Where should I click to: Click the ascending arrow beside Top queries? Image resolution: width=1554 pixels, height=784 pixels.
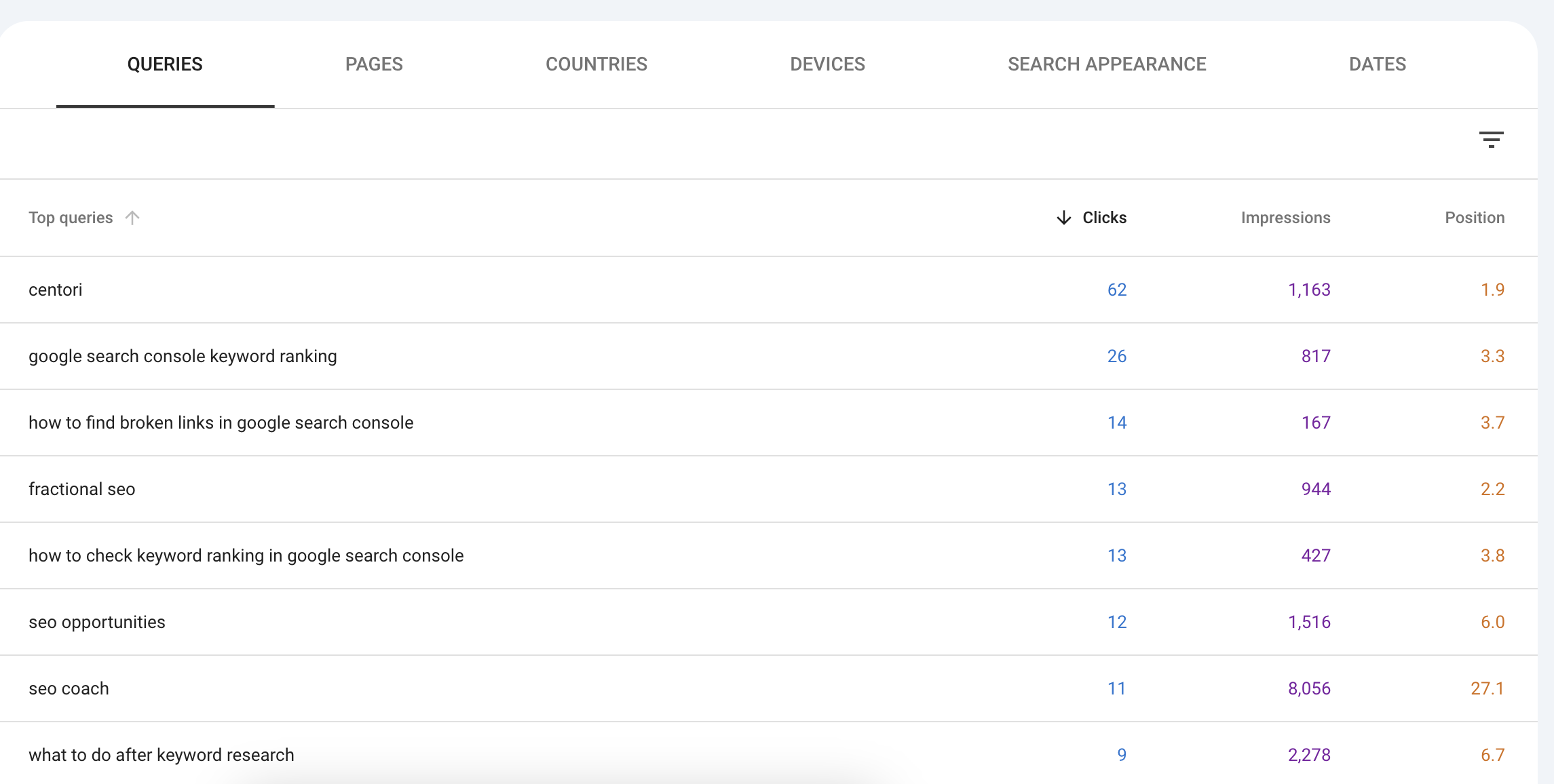click(x=131, y=217)
